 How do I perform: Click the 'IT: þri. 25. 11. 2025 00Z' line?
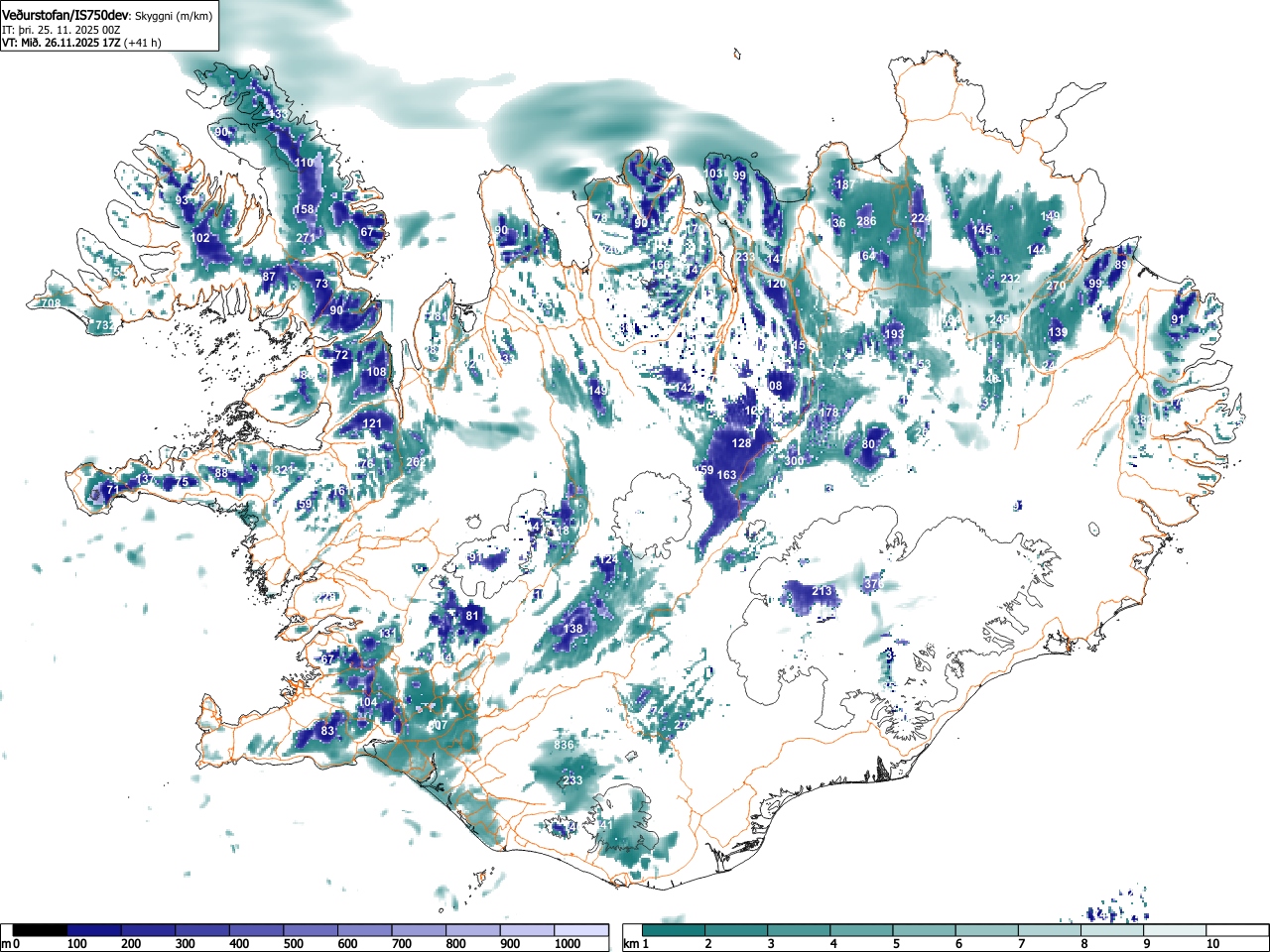click(x=62, y=30)
